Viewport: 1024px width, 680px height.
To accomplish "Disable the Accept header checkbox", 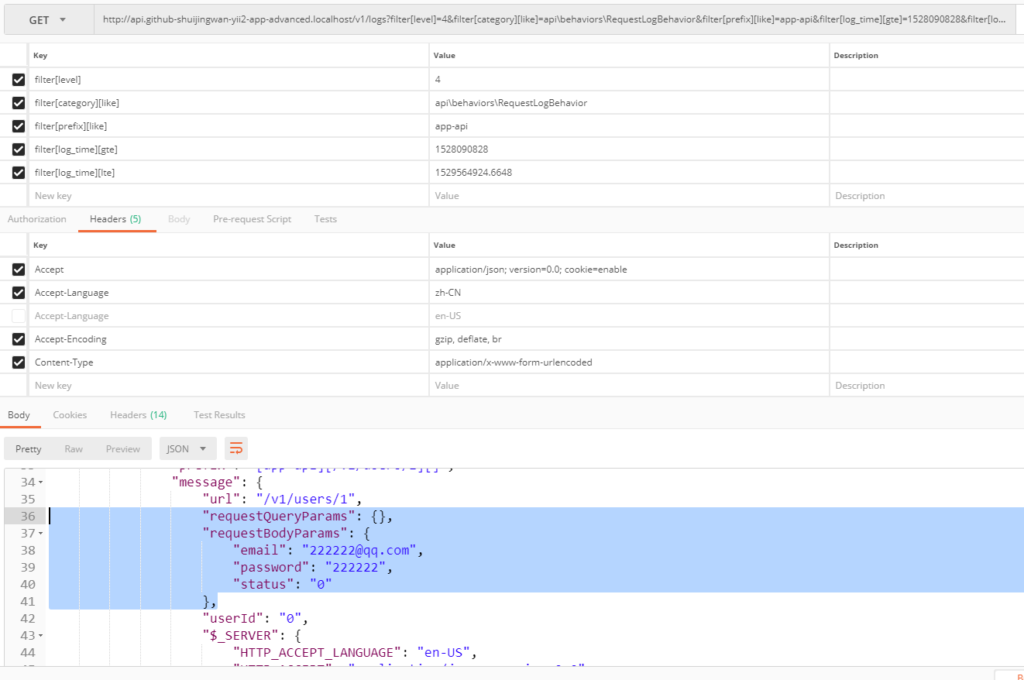I will (x=18, y=269).
